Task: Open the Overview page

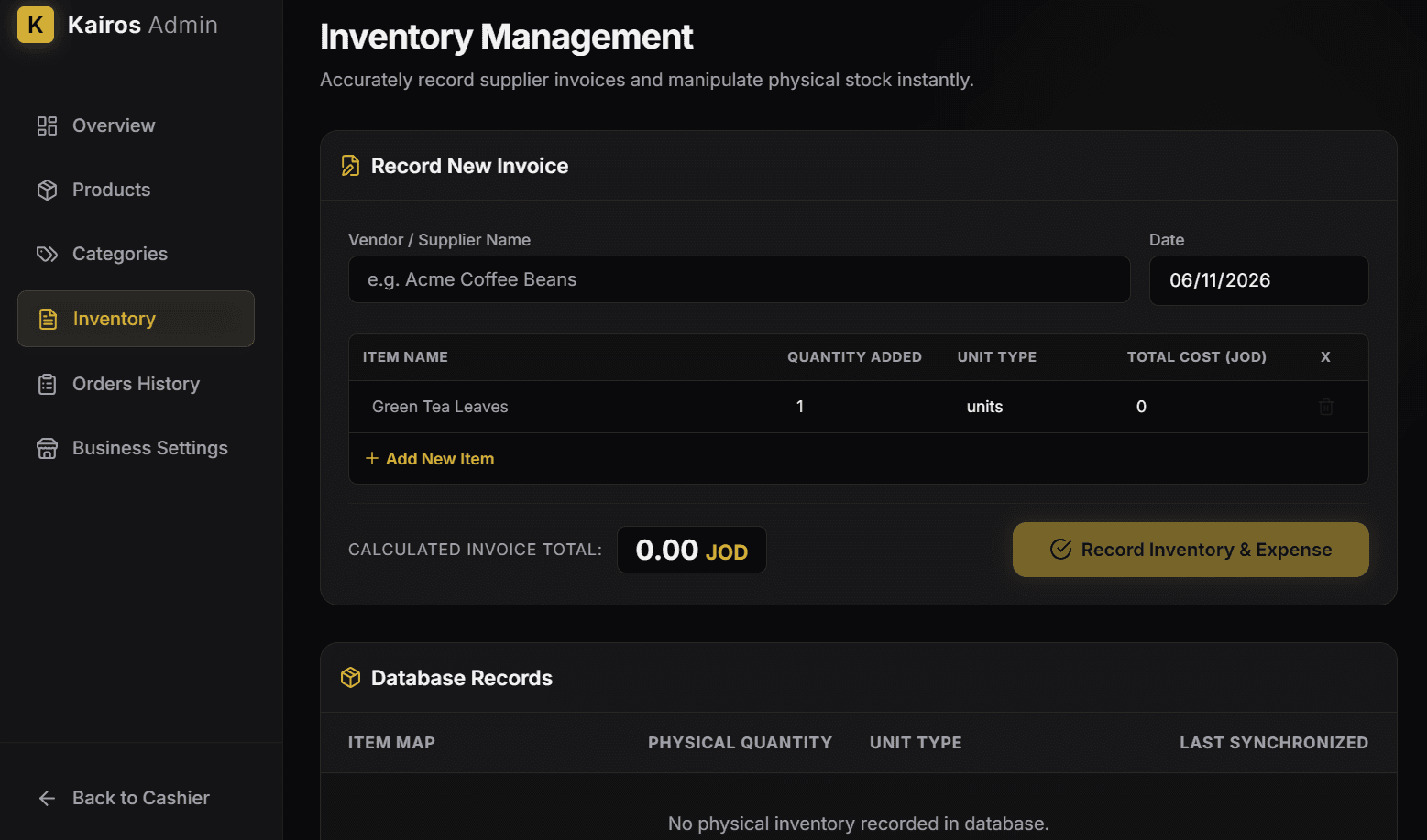Action: click(136, 125)
